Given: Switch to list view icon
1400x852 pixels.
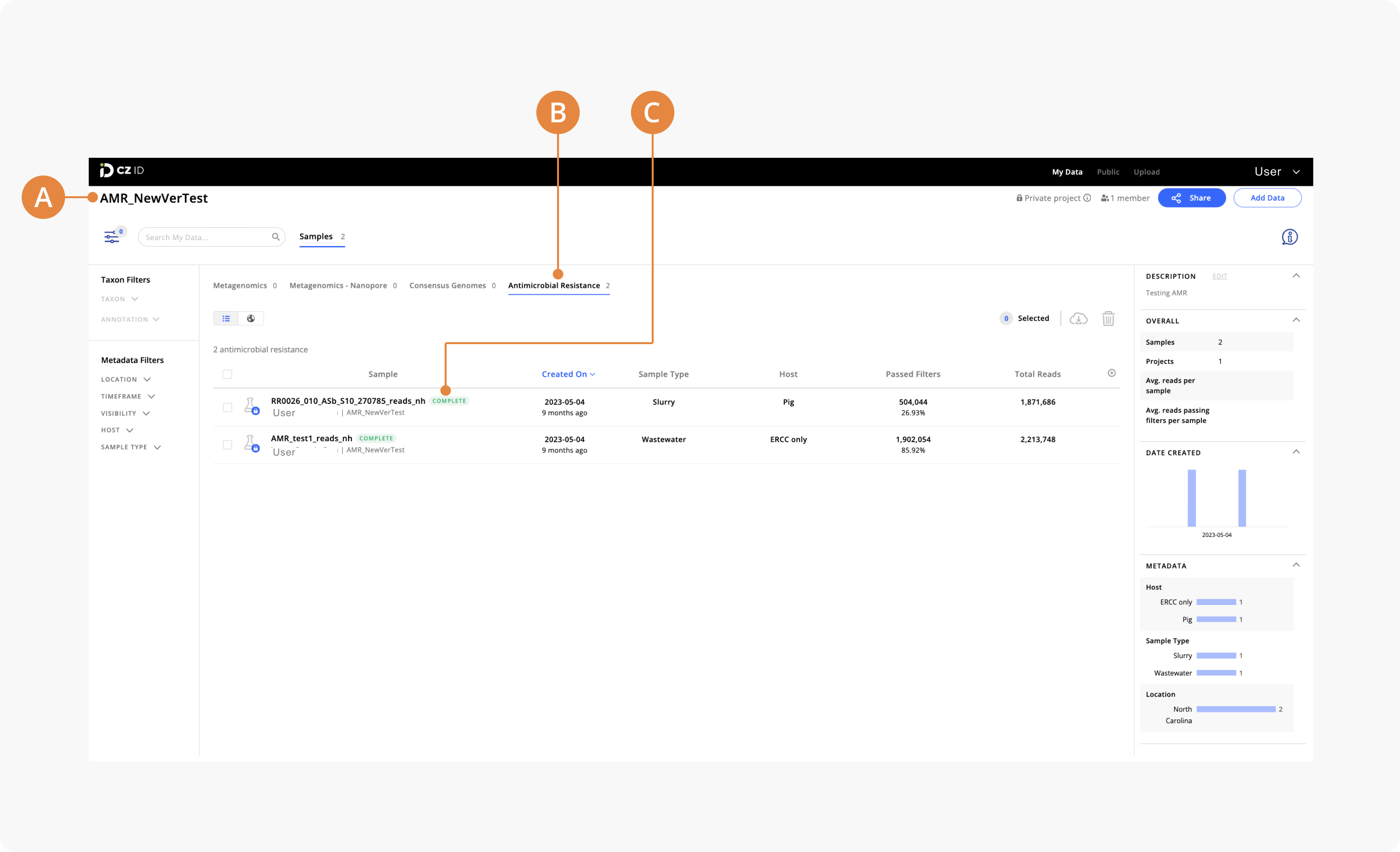Looking at the screenshot, I should pos(226,319).
